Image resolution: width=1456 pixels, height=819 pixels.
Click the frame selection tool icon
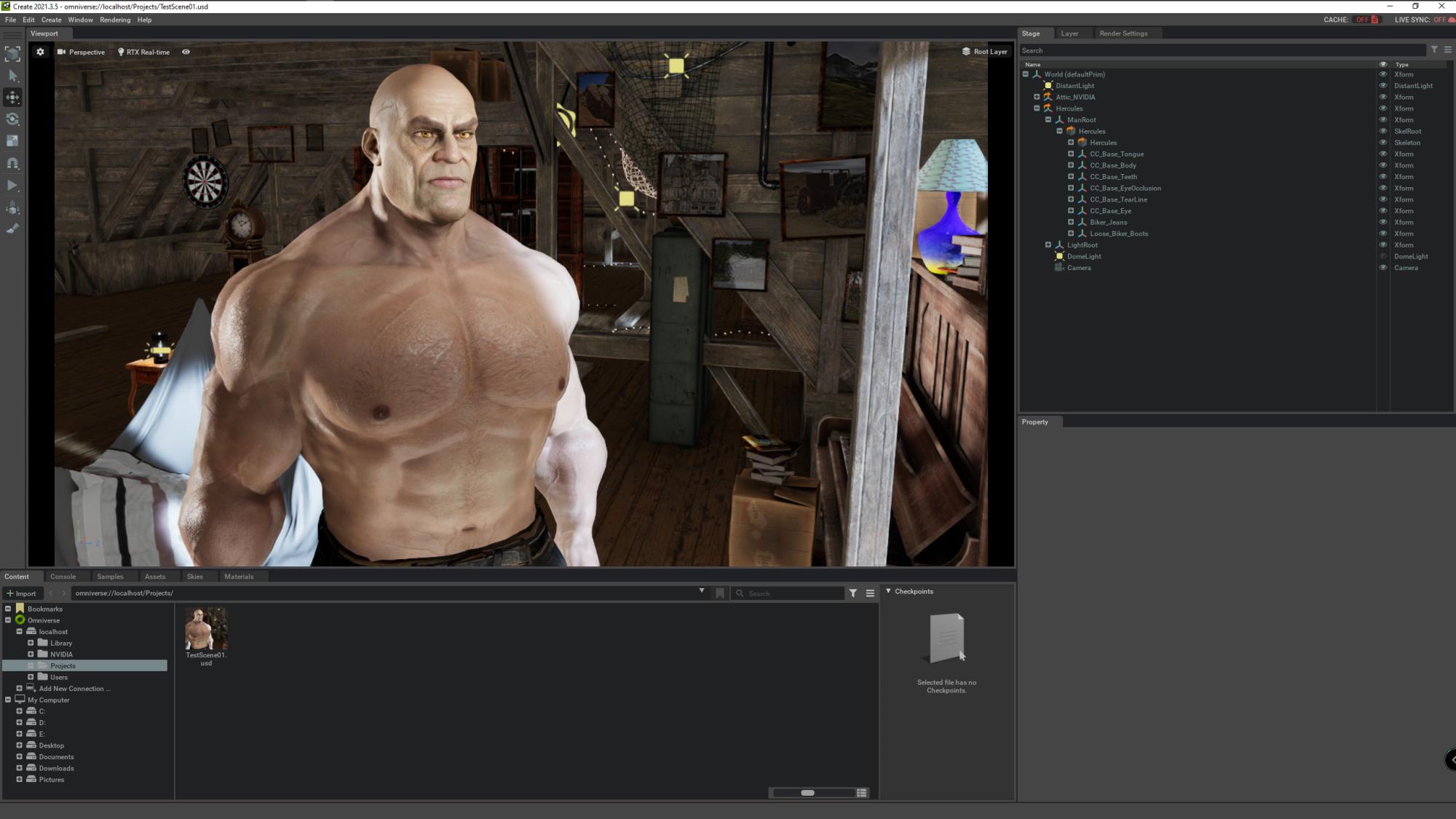(x=12, y=53)
